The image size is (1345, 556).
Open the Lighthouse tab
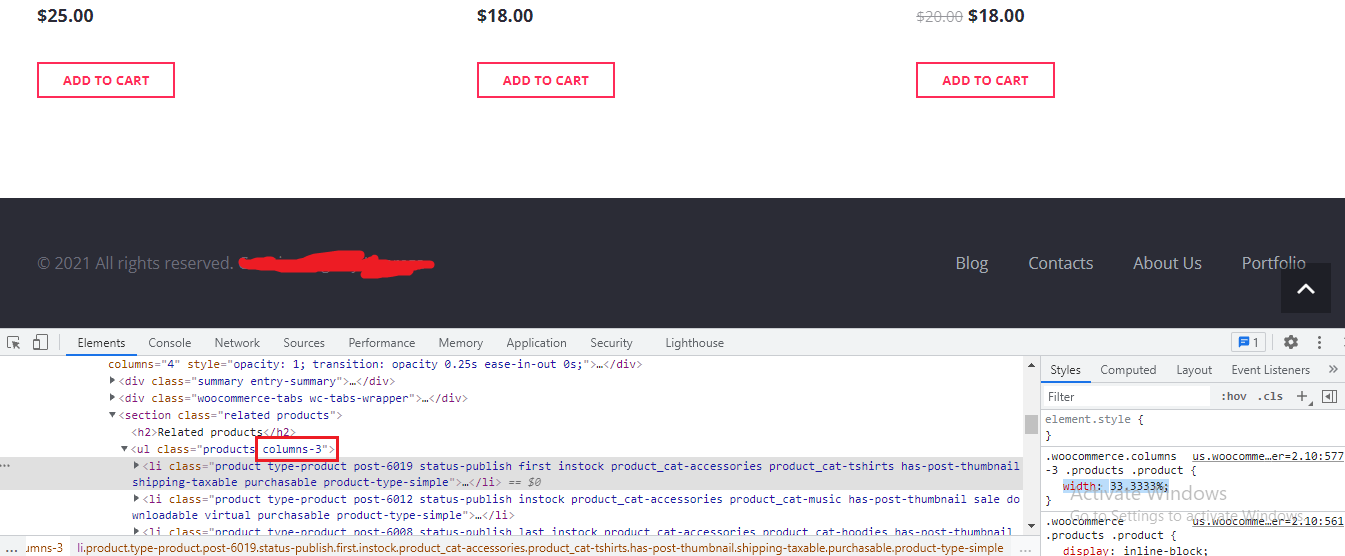click(694, 343)
